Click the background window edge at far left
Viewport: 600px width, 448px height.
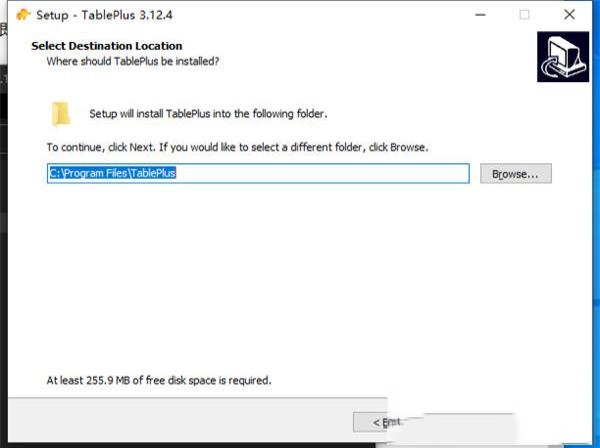coord(3,200)
